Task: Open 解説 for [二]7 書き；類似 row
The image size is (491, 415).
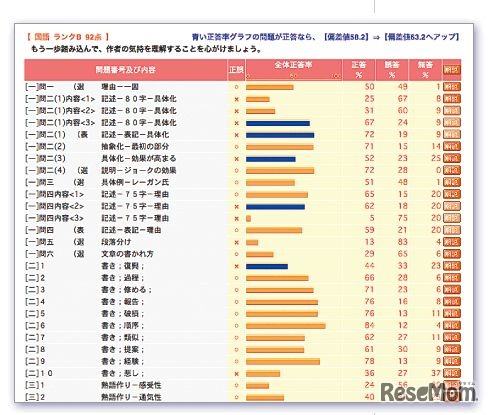Action: tap(452, 338)
